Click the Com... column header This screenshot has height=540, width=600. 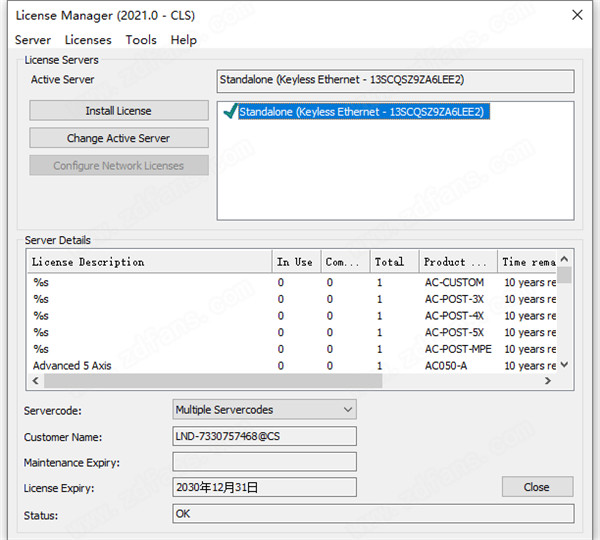click(345, 262)
